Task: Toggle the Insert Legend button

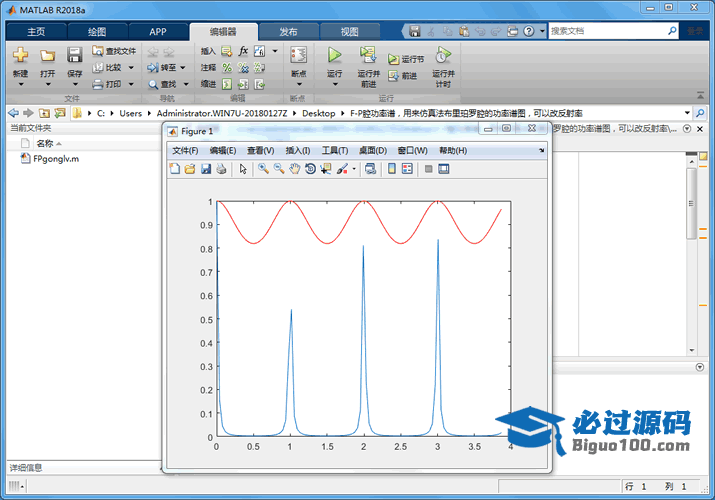Action: tap(407, 169)
